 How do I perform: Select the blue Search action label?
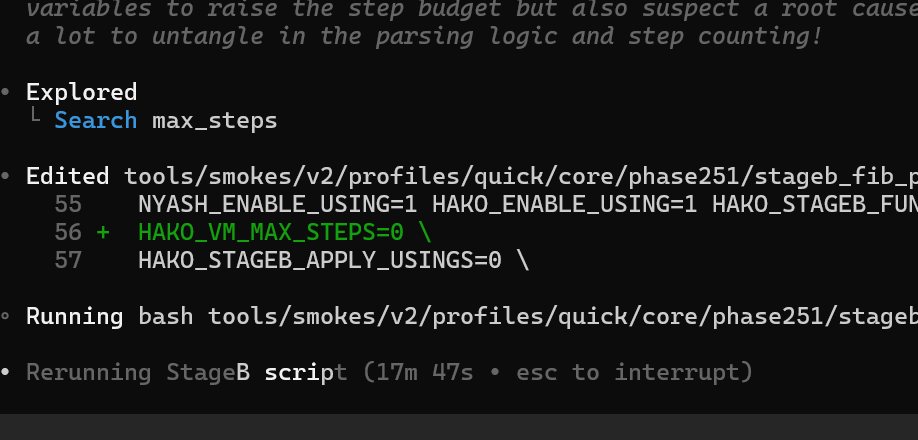96,121
